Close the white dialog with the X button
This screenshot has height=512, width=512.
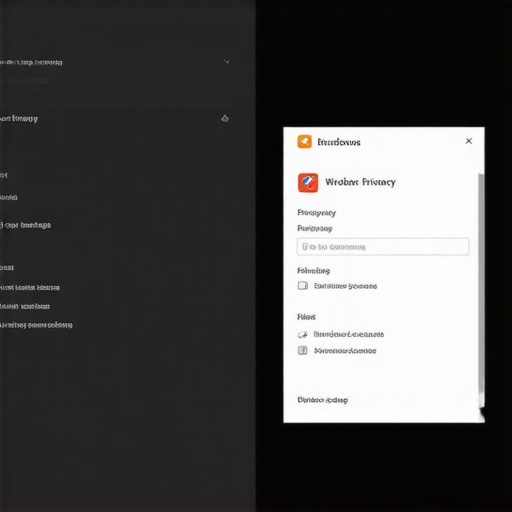(x=469, y=141)
